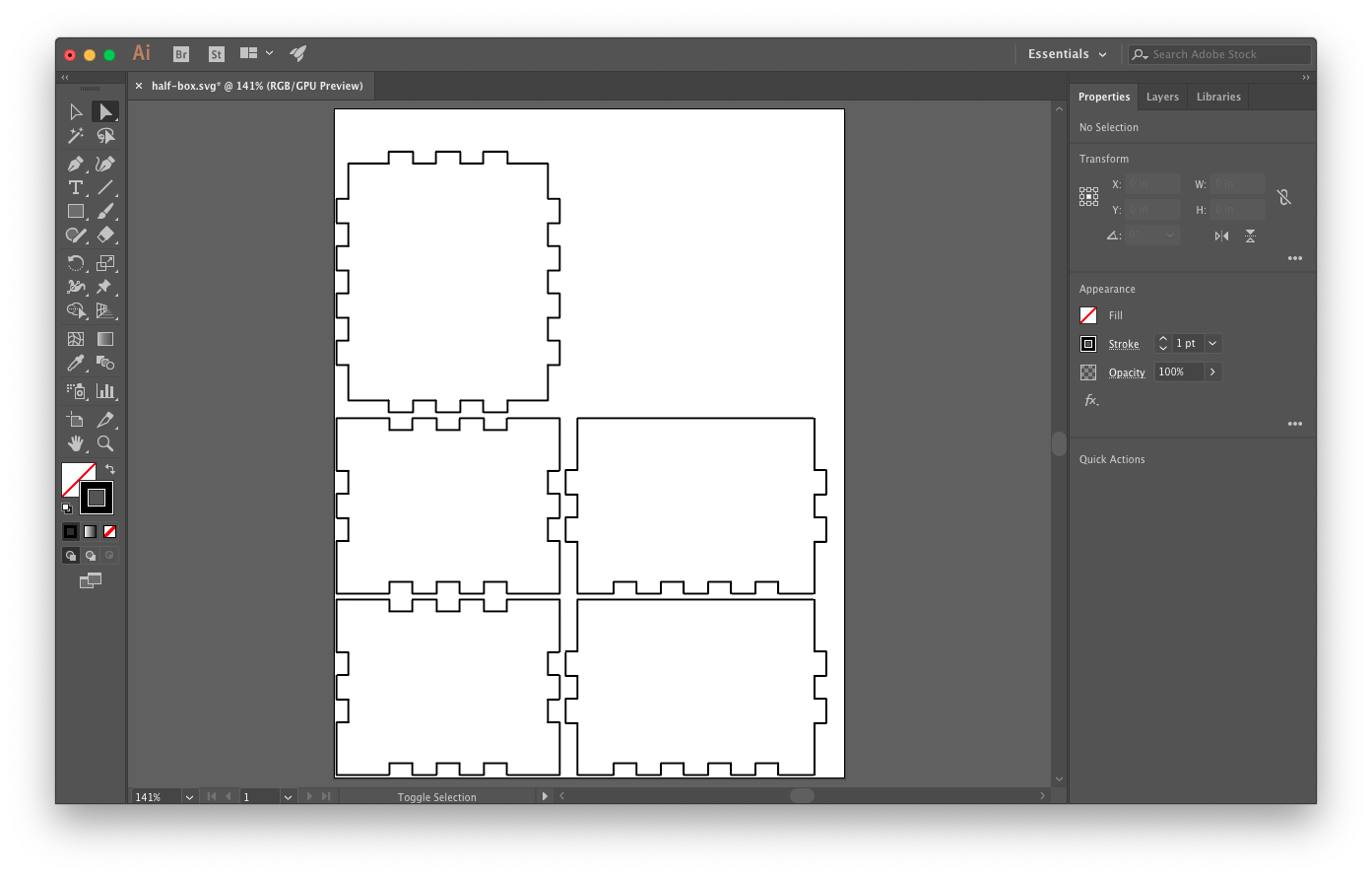Select the Gradient tool
The image size is (1372, 877).
coord(105,338)
